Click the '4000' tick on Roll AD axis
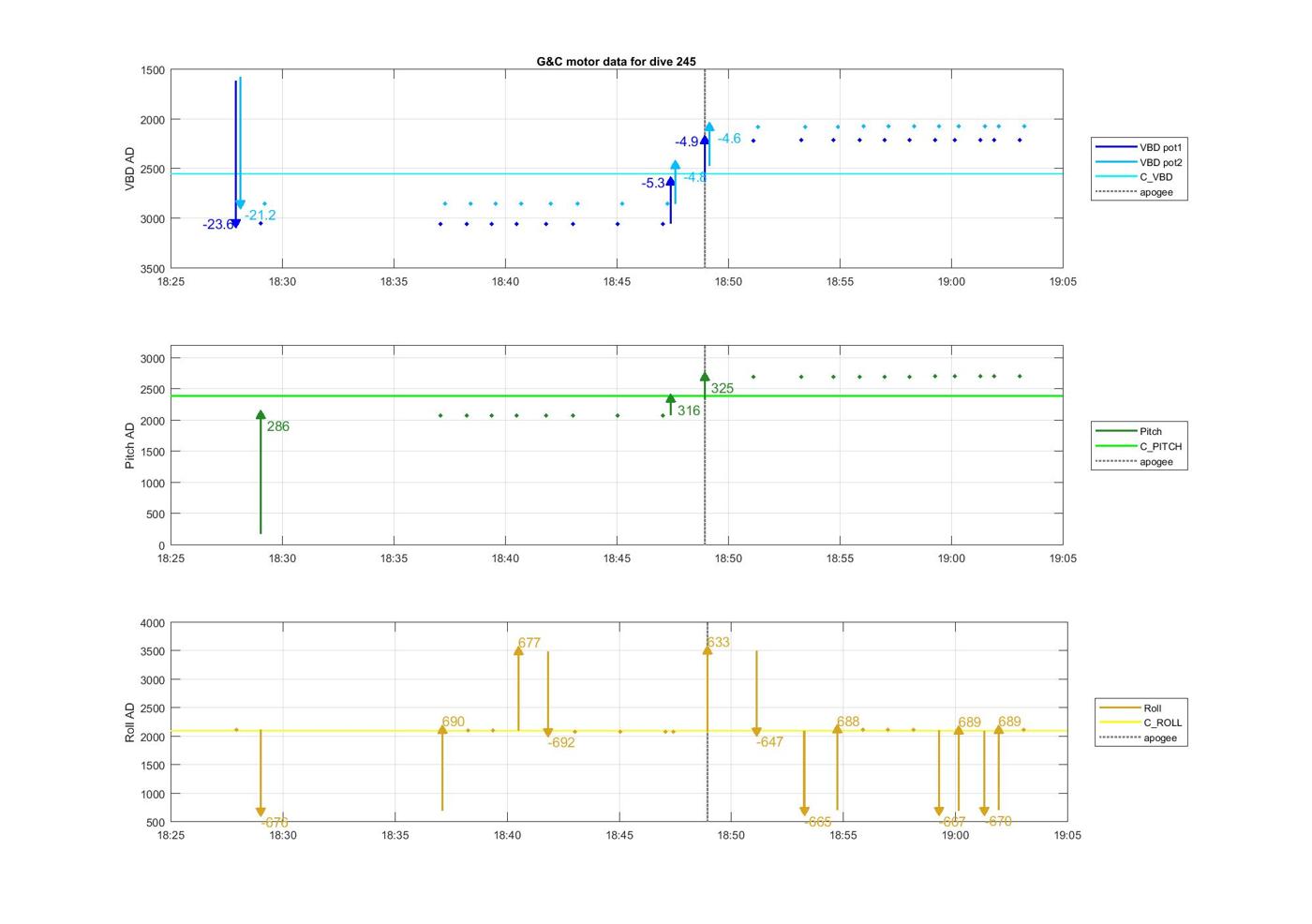This screenshot has height=924, width=1312. pos(153,623)
